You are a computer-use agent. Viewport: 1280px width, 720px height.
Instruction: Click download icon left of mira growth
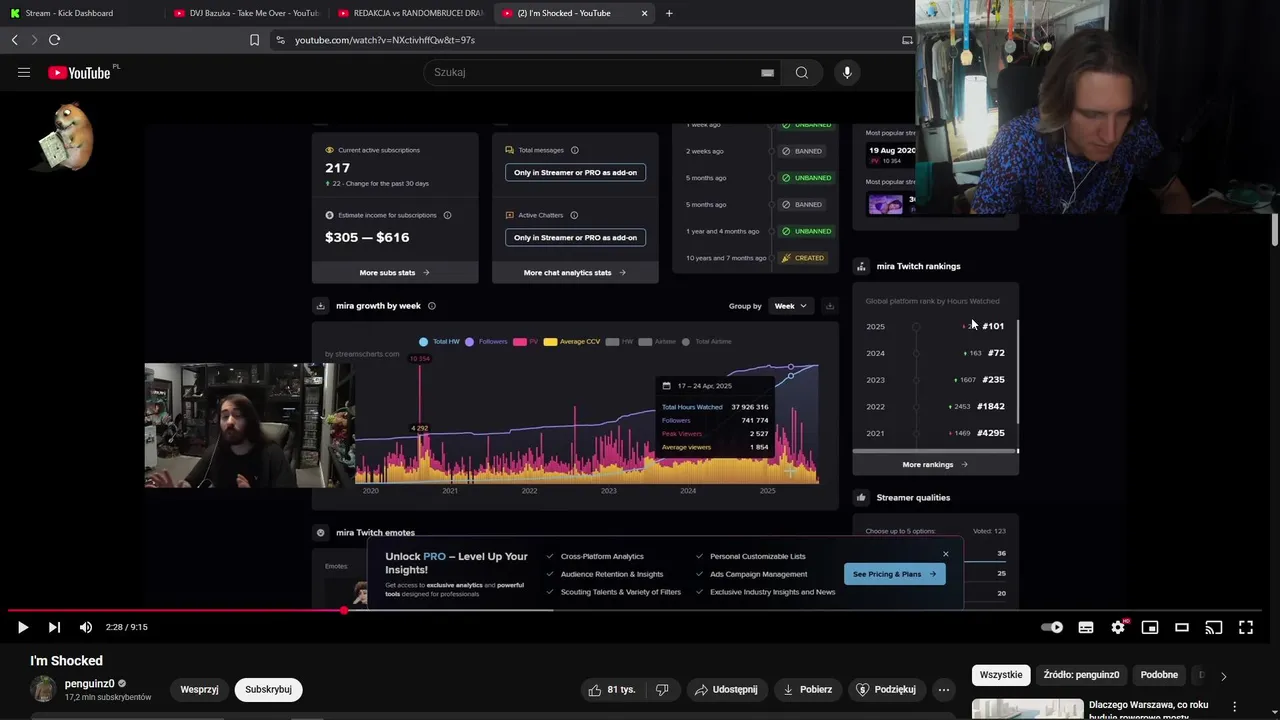click(320, 306)
